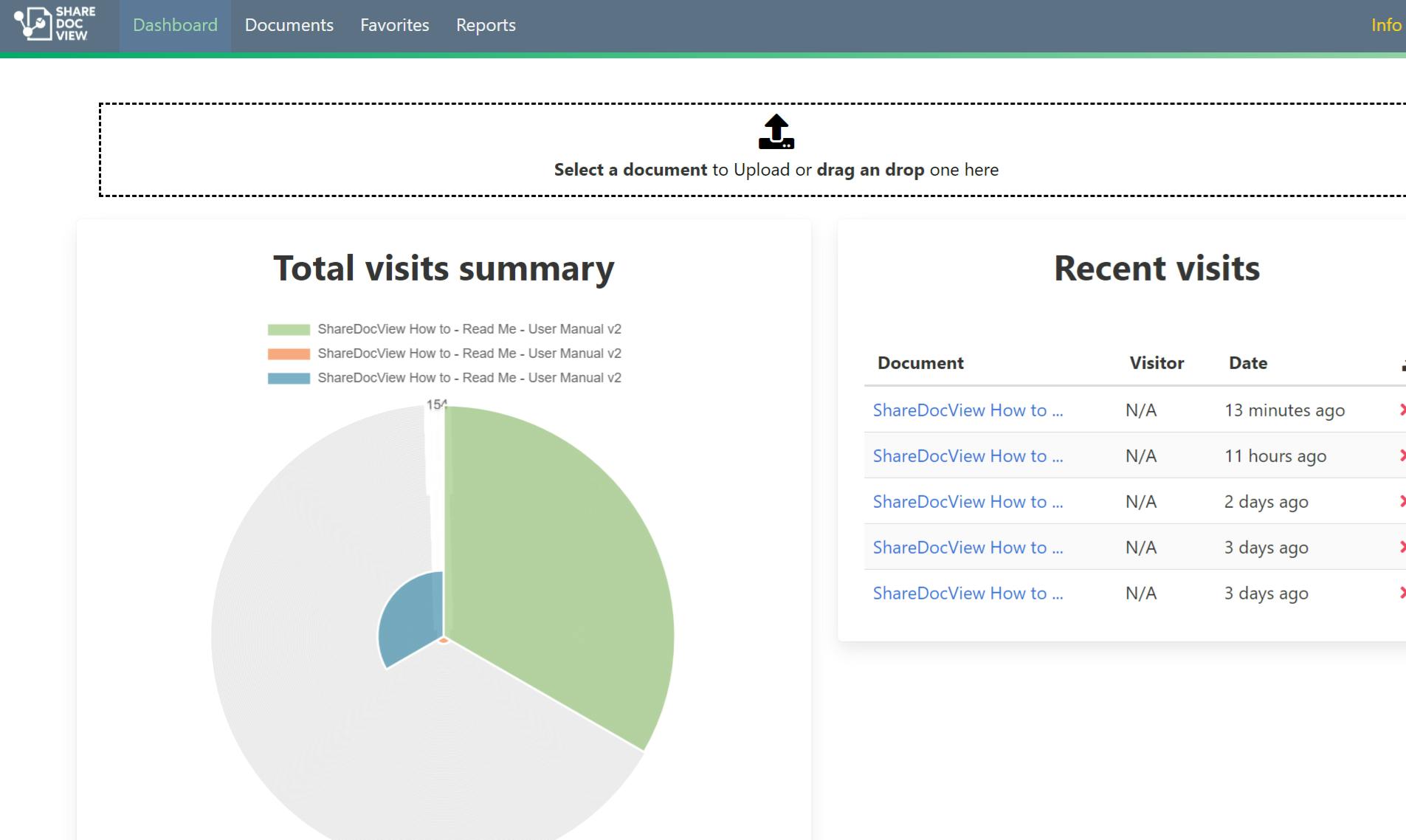Click the Document column header
1406x840 pixels.
[x=920, y=363]
